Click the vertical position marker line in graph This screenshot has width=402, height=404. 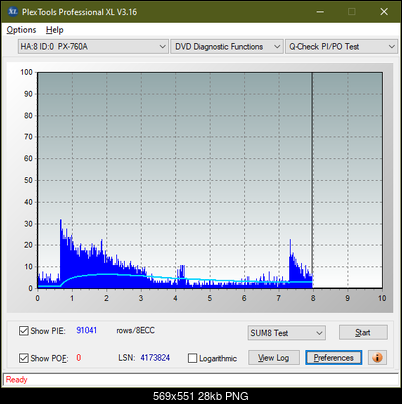pyautogui.click(x=312, y=180)
